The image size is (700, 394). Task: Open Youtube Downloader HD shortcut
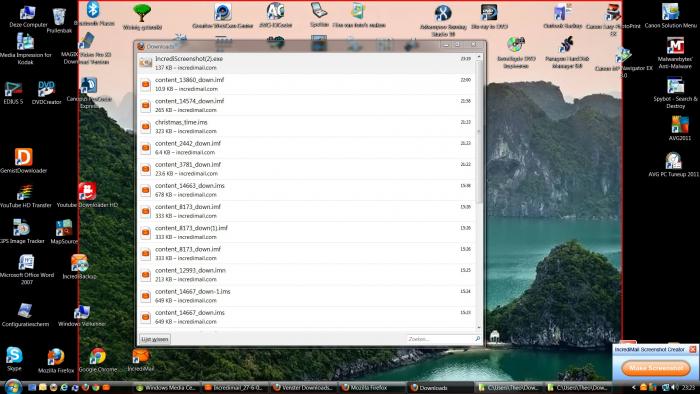coord(87,195)
